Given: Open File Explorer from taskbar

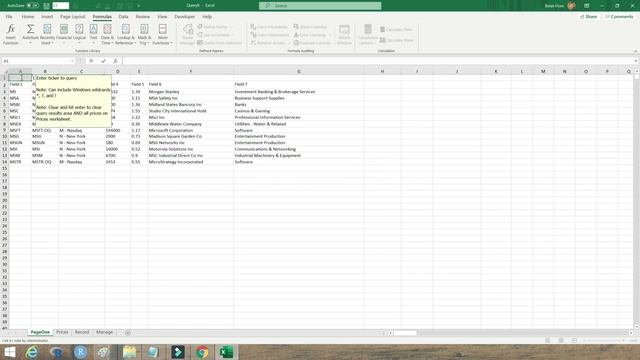Looking at the screenshot, I should click(x=129, y=352).
